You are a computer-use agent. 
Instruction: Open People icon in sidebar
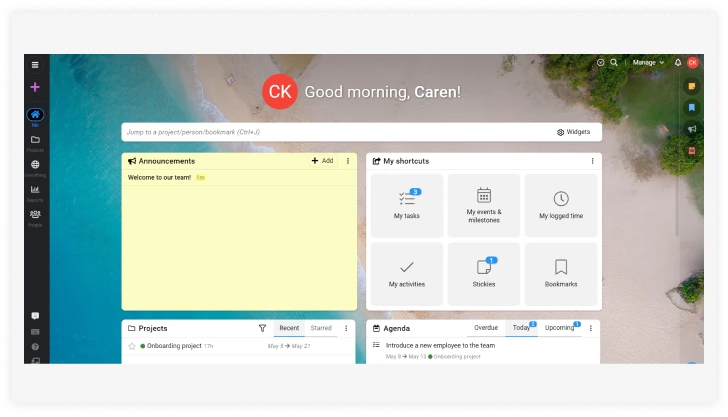point(35,215)
